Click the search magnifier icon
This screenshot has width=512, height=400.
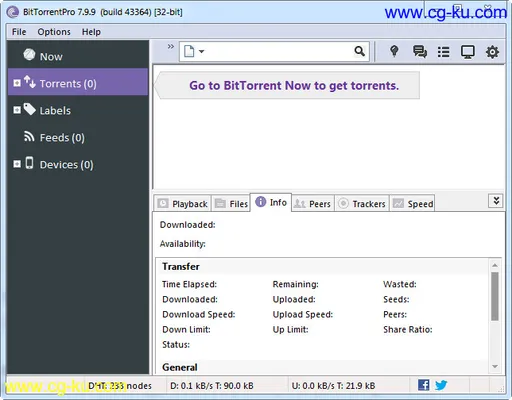tap(359, 51)
